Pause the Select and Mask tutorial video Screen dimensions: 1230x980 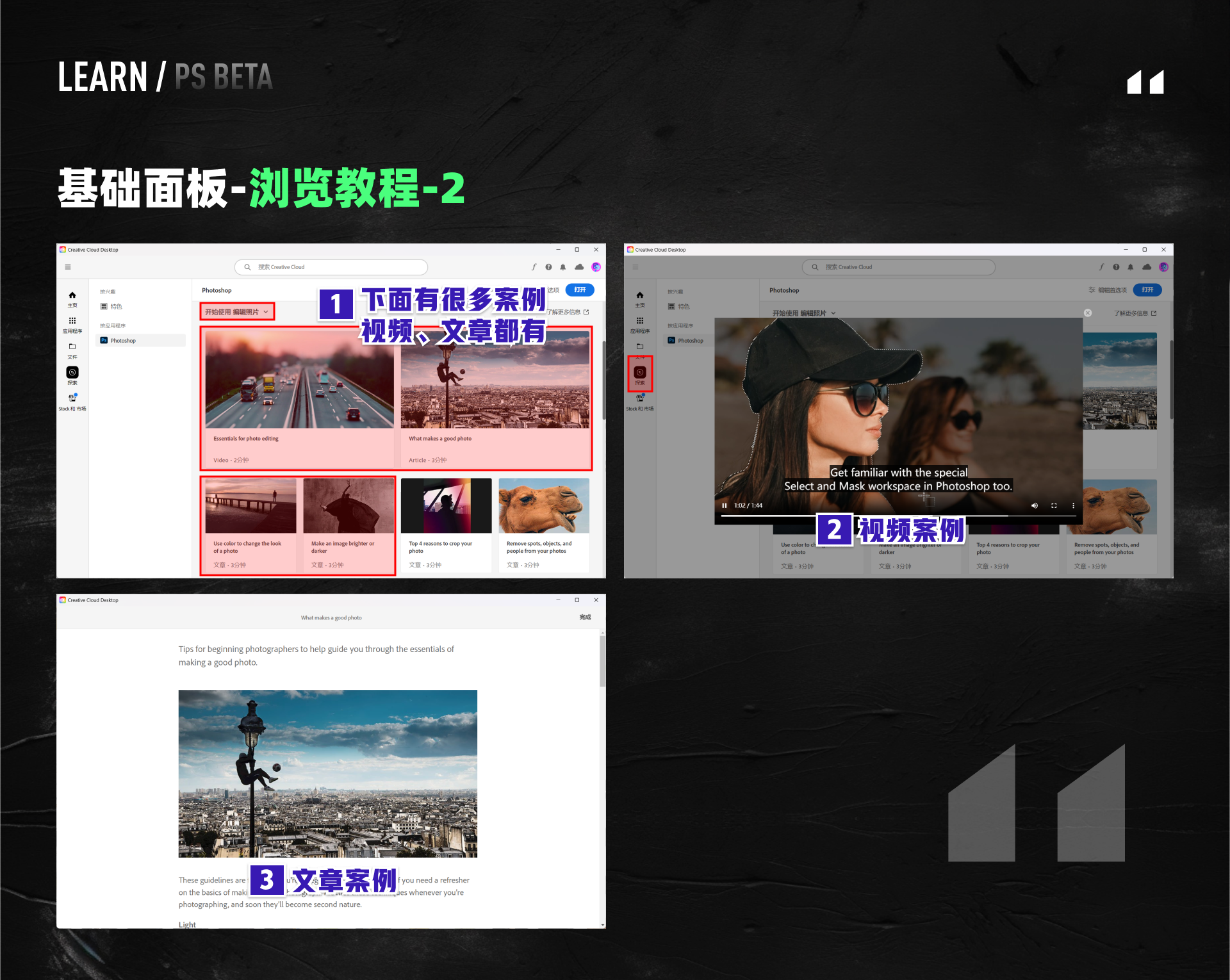click(x=724, y=505)
